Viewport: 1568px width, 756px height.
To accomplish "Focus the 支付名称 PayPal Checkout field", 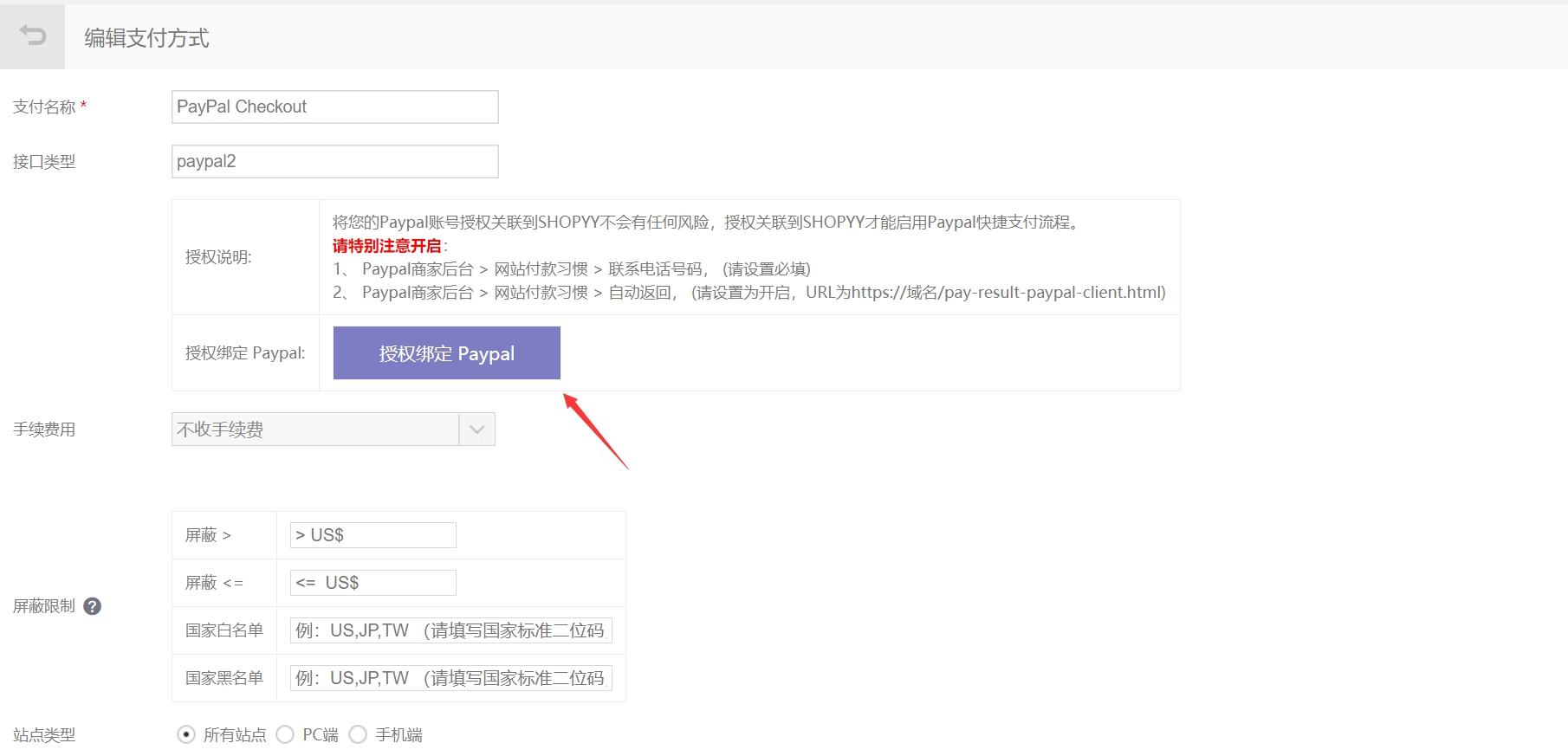I will (x=335, y=107).
